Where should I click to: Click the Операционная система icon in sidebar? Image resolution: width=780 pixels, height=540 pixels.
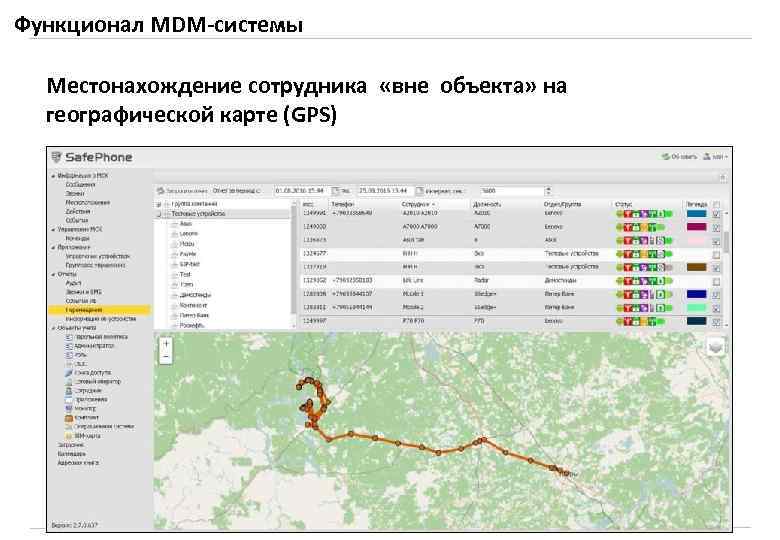69,427
